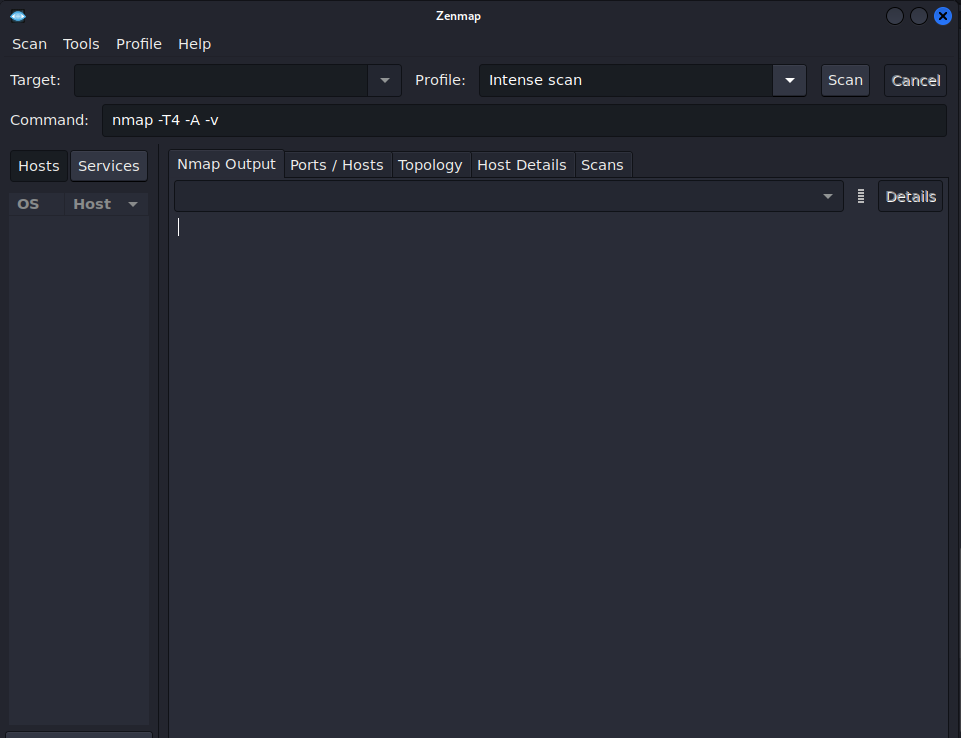Screen dimensions: 961x738
Task: Focus the Target input field
Action: [221, 80]
